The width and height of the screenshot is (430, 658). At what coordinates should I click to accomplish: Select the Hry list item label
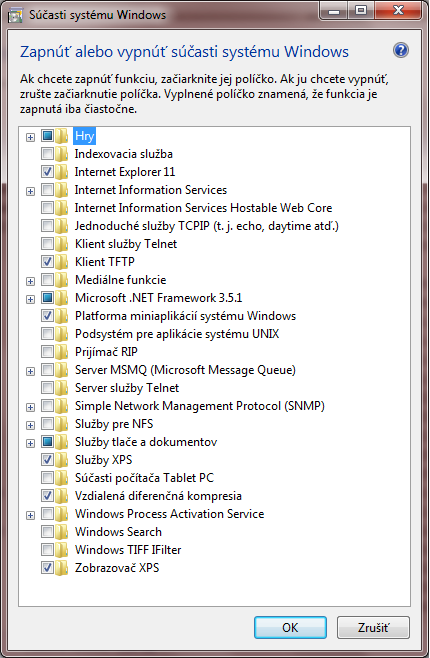tap(84, 136)
